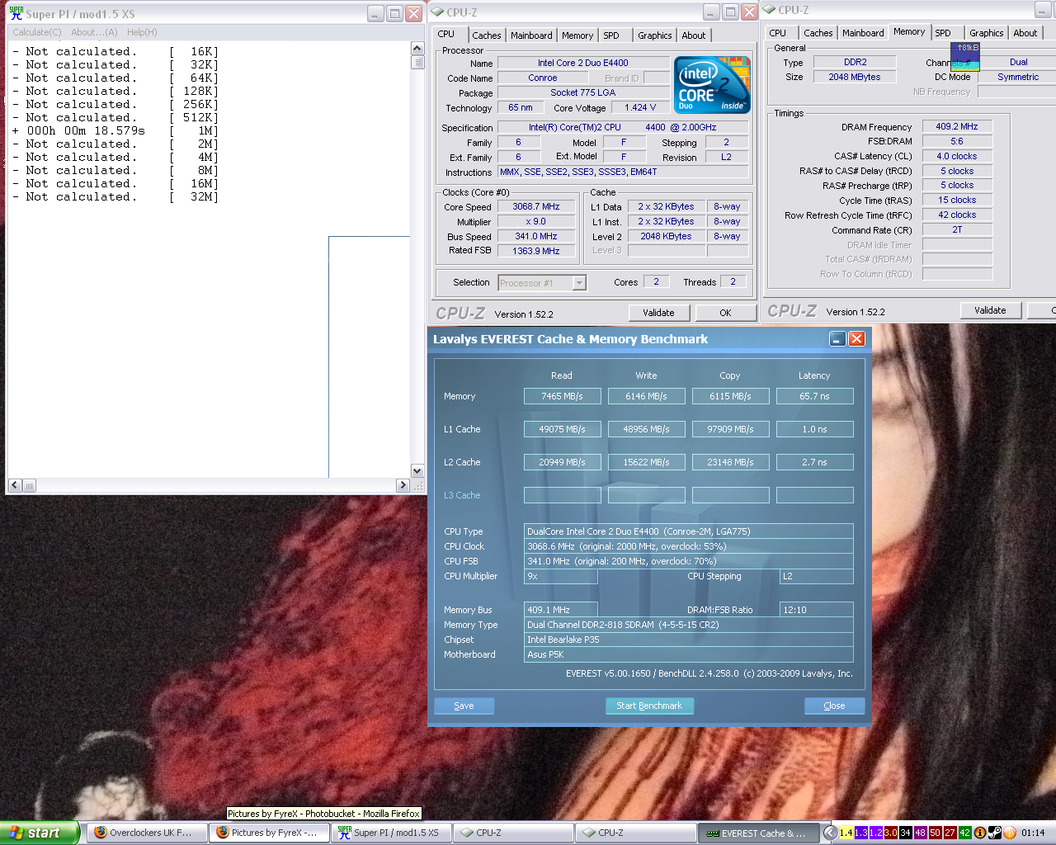Screen dimensions: 1056x845
Task: Click the dark red 3.0 tray icon
Action: click(890, 833)
